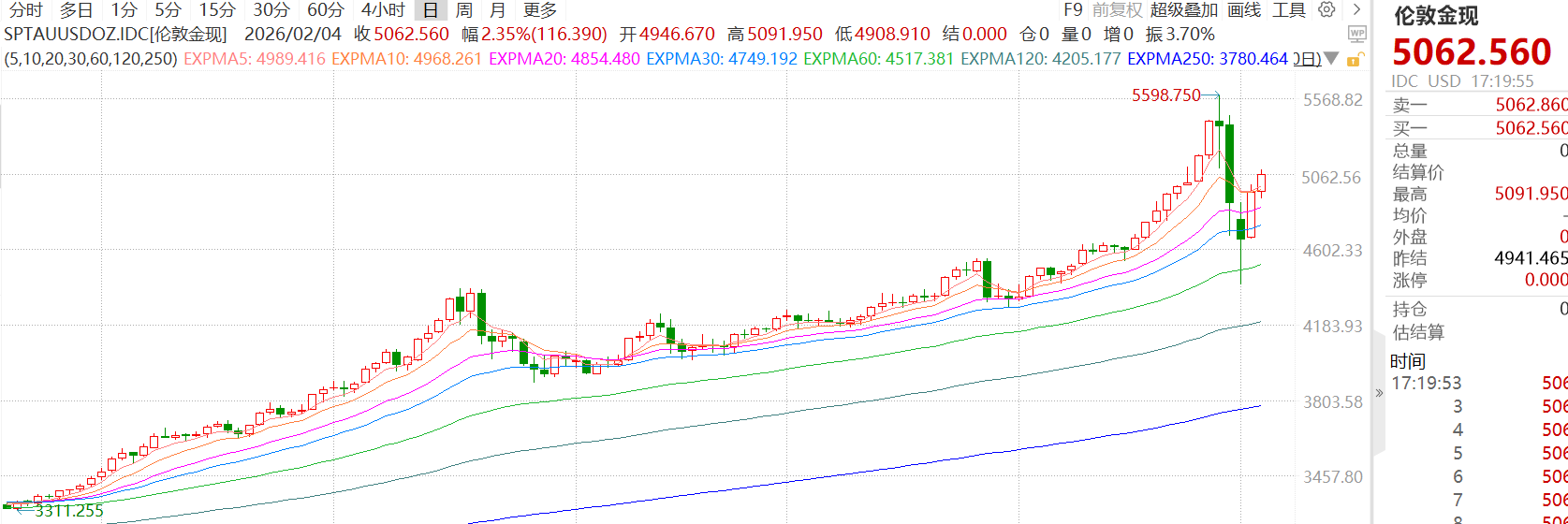The height and width of the screenshot is (524, 1568).
Task: Click the 买一 bid price row
Action: pyautogui.click(x=1480, y=128)
